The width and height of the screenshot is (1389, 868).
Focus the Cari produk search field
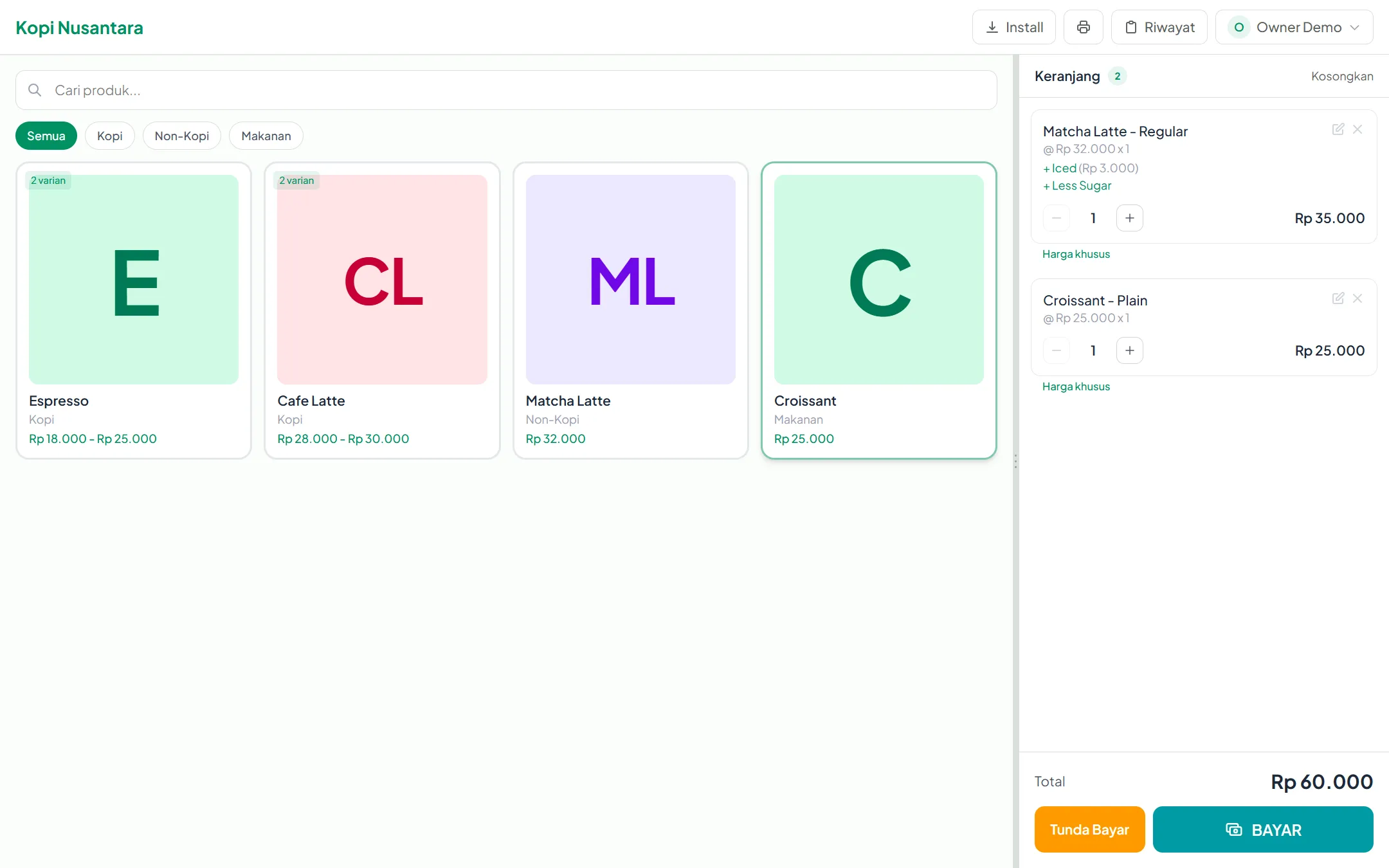[x=506, y=90]
